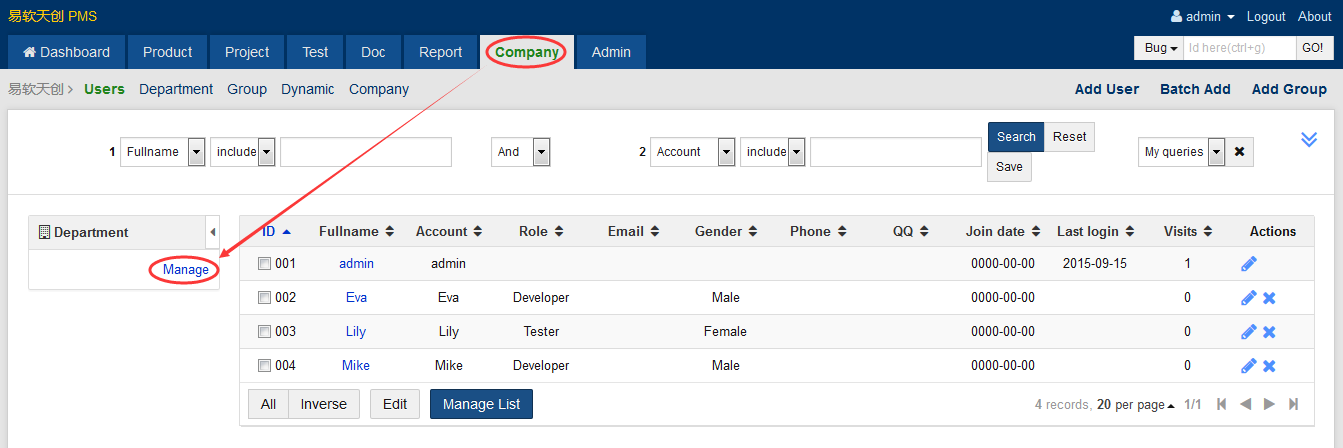Click the Manage department link
Screen dimensions: 1343x448
[x=186, y=270]
